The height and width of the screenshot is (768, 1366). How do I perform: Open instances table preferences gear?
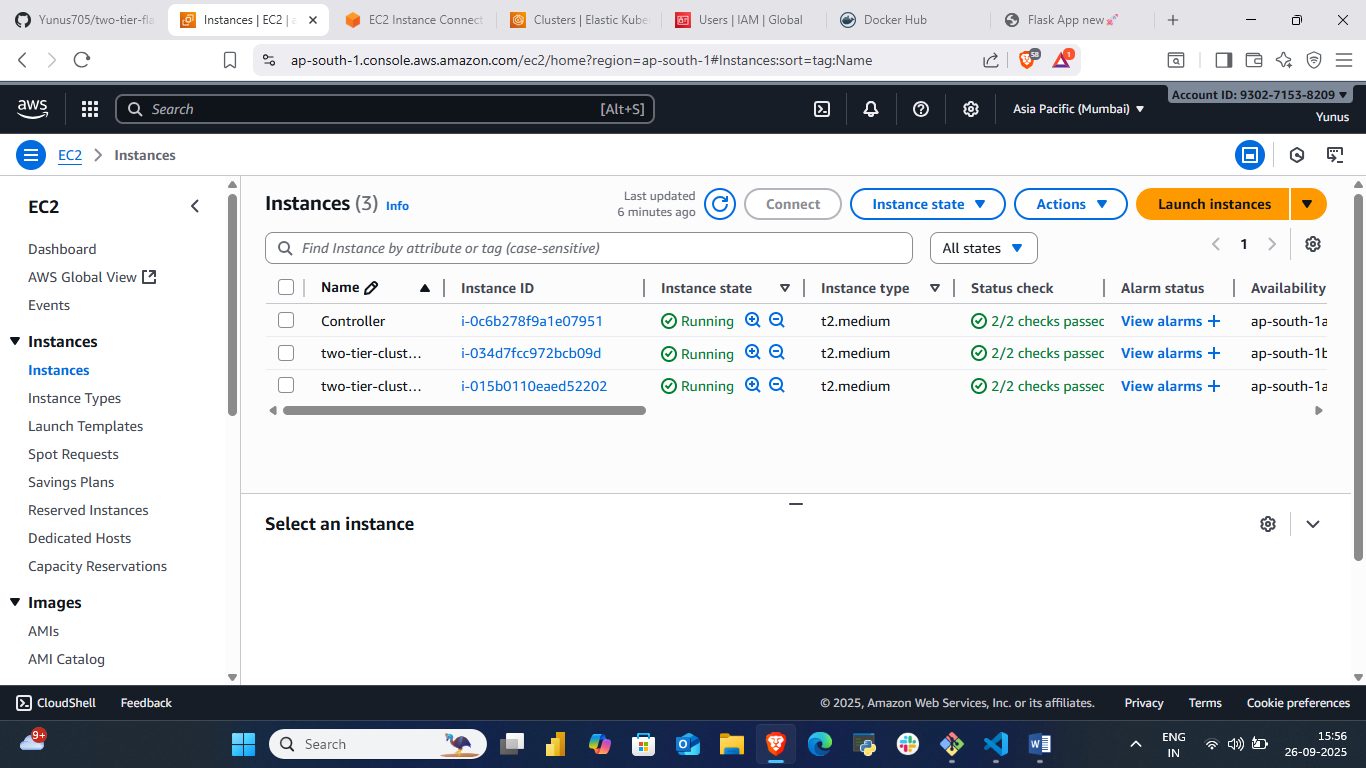click(x=1313, y=244)
